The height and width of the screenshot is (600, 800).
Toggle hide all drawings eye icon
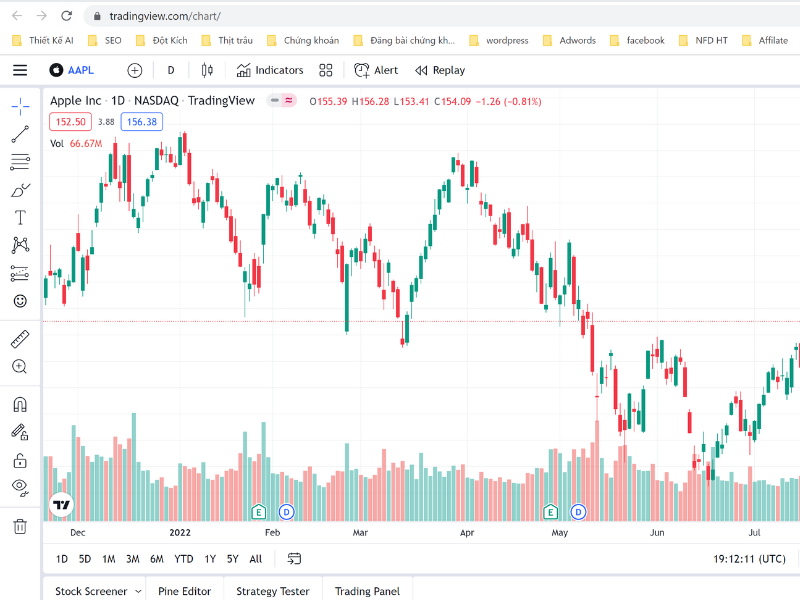(x=20, y=488)
